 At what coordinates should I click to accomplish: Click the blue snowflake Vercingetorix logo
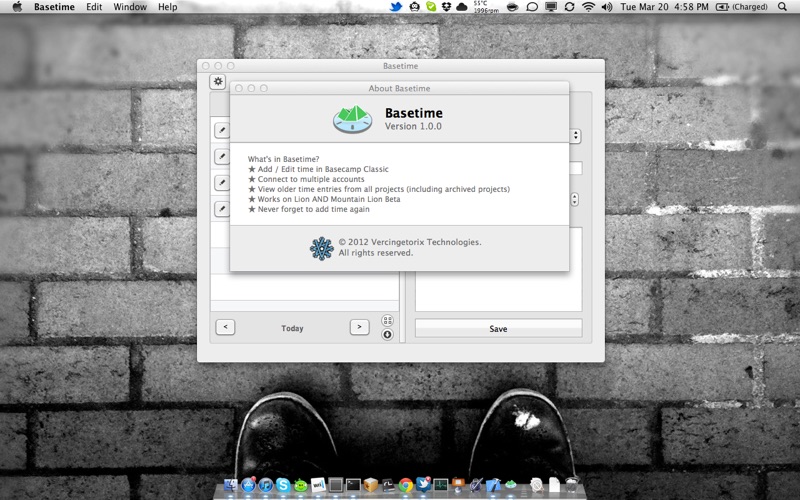pos(321,248)
